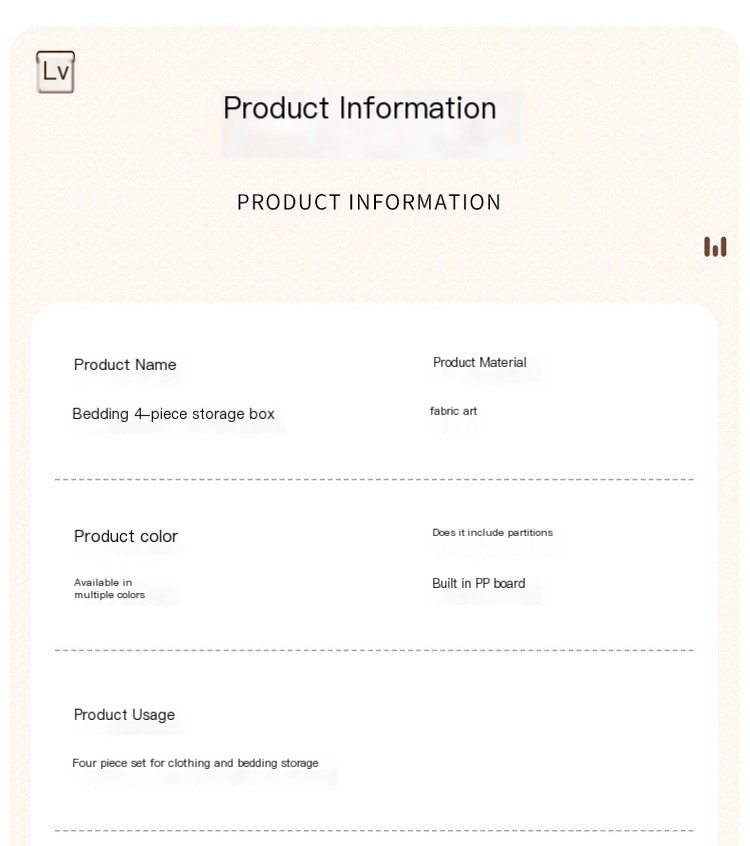Click Bedding 4-piece storage box text
Image resolution: width=750 pixels, height=846 pixels.
[x=173, y=414]
